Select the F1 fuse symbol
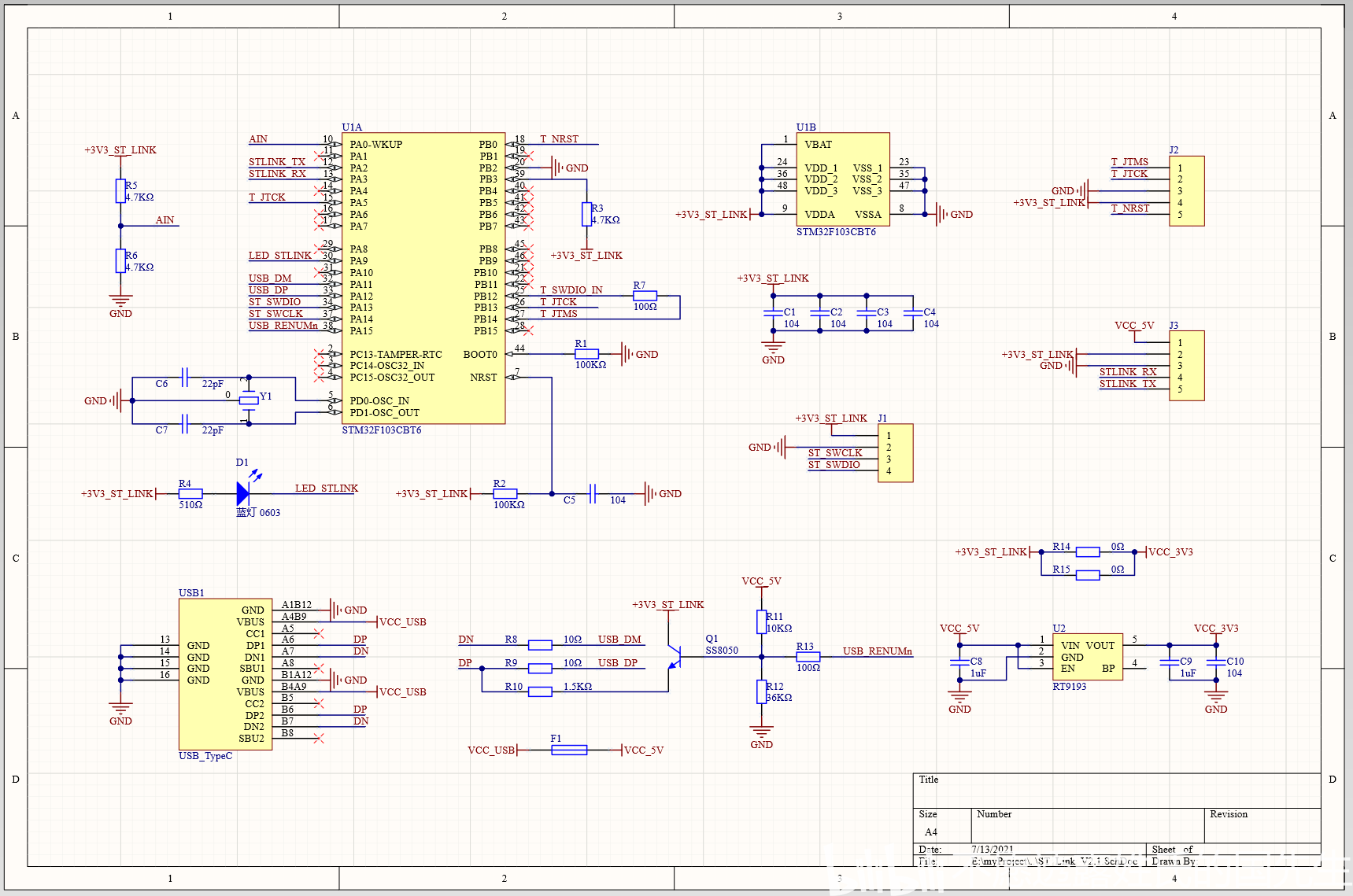This screenshot has width=1353, height=896. pyautogui.click(x=569, y=750)
